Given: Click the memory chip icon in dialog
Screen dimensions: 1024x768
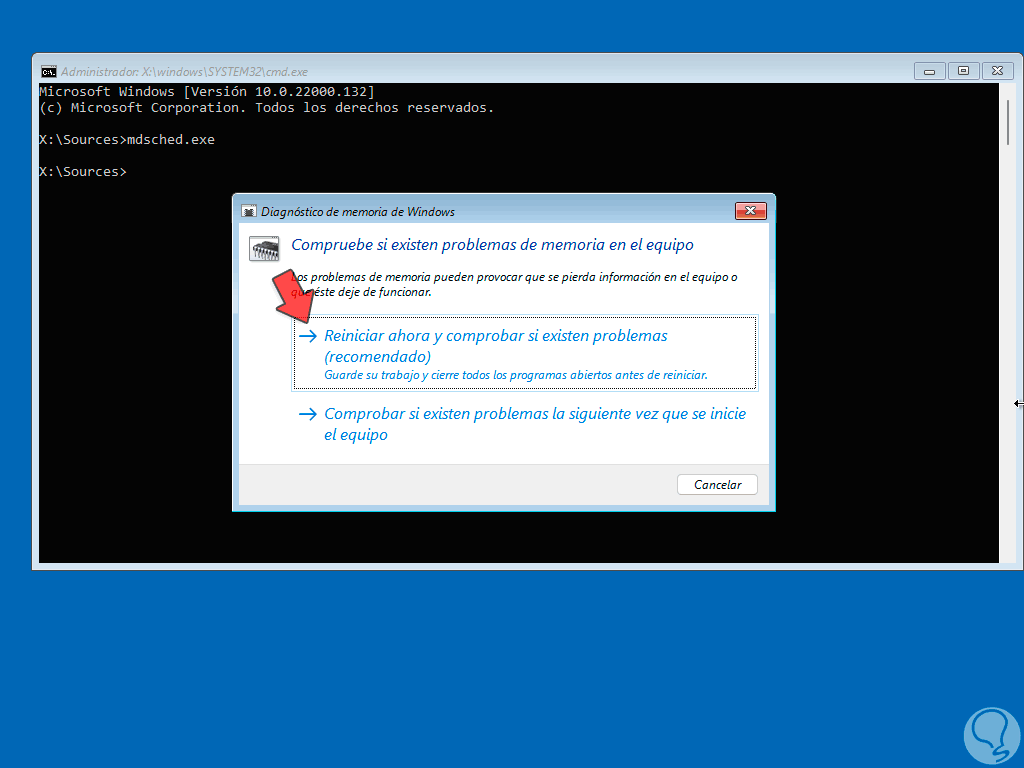Looking at the screenshot, I should coord(264,249).
